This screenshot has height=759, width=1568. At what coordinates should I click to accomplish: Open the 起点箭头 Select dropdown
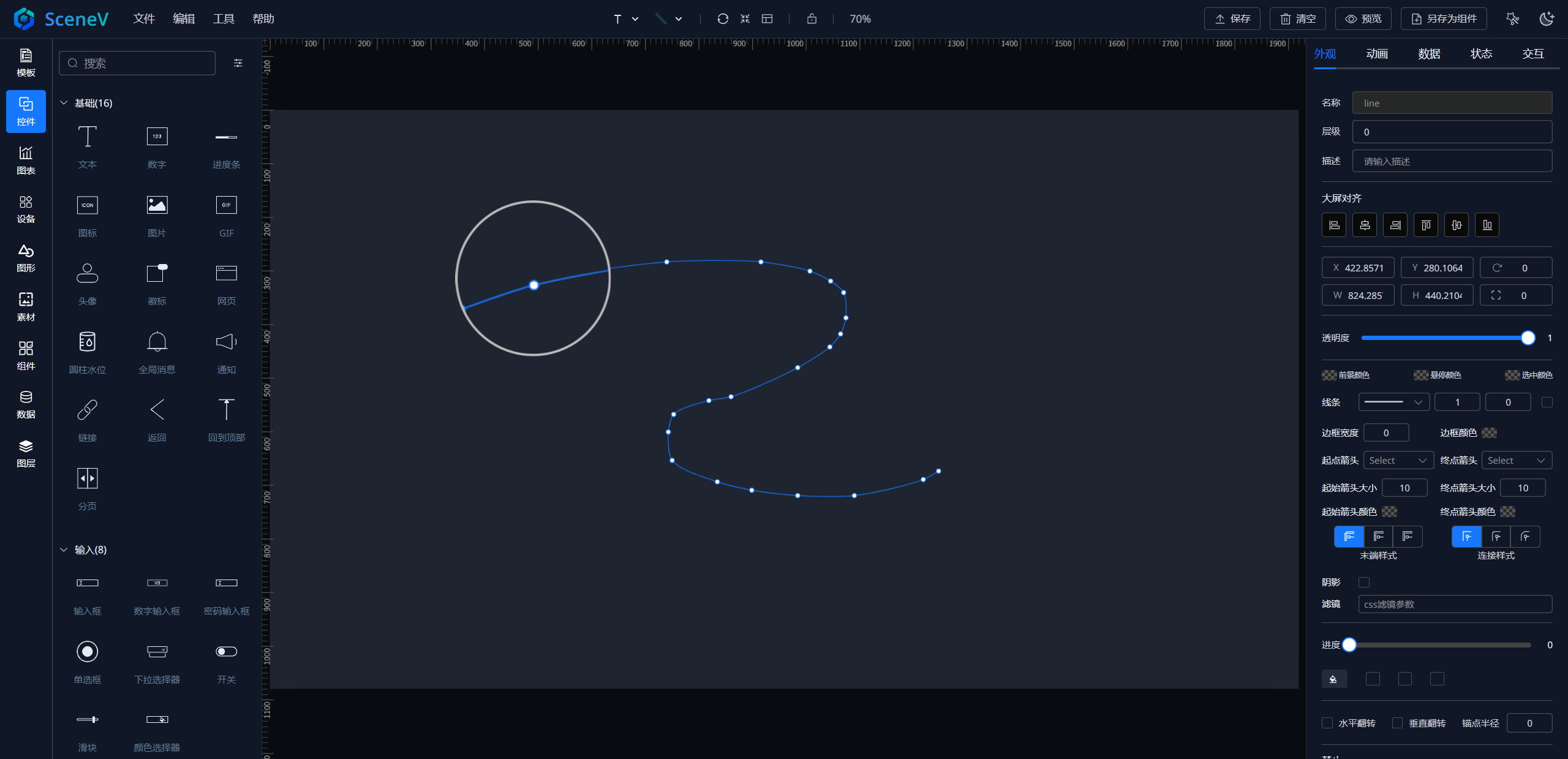pyautogui.click(x=1398, y=460)
